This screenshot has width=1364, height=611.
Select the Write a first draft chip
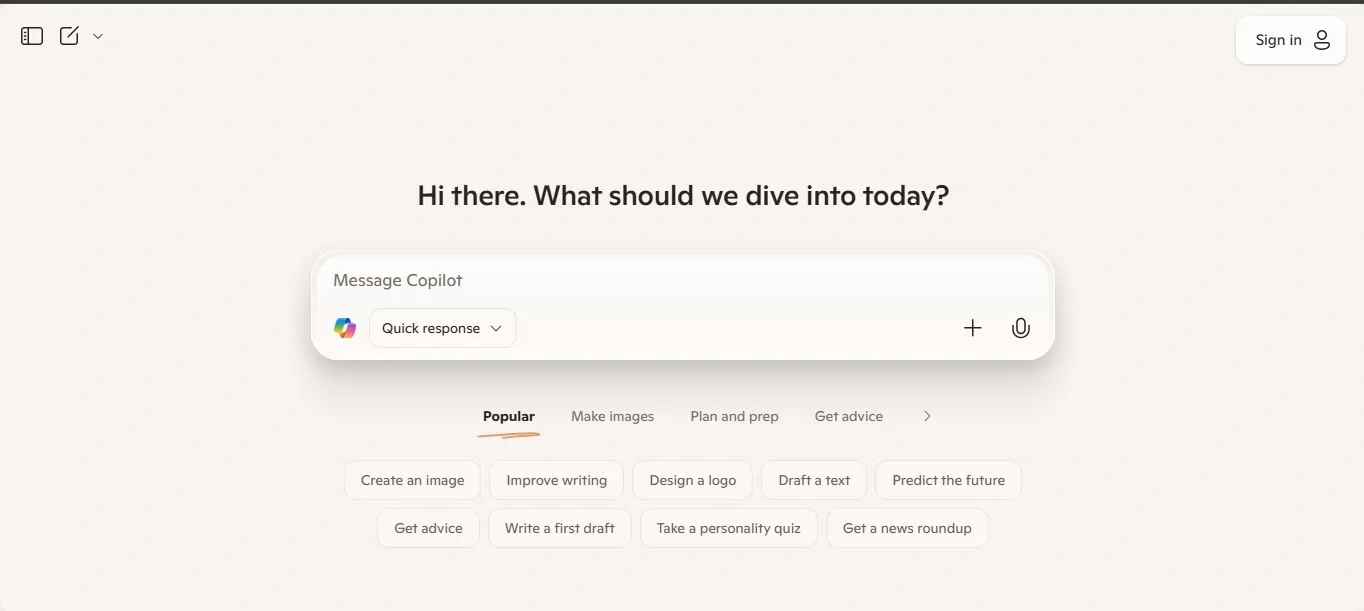pos(560,528)
